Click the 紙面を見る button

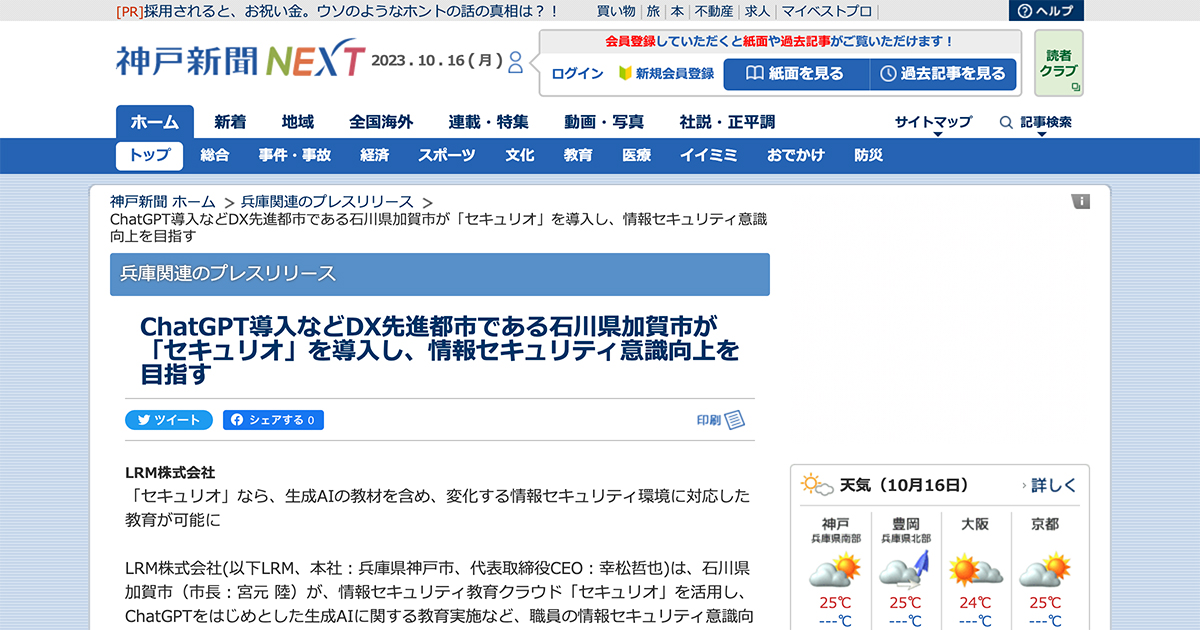796,74
